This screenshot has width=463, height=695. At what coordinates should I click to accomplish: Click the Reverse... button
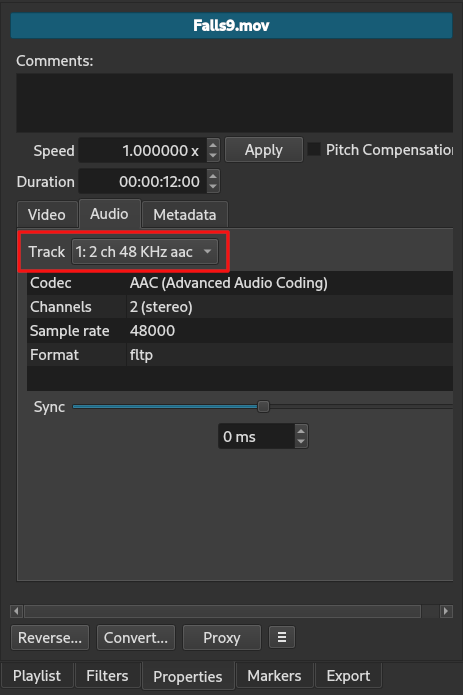coord(50,637)
